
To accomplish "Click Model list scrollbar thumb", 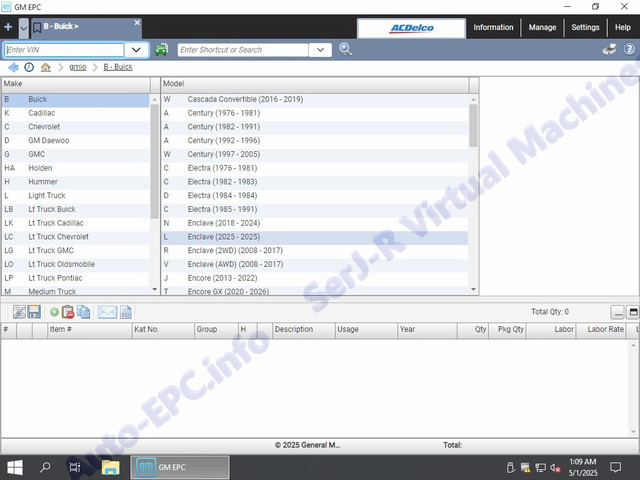I will tap(473, 125).
